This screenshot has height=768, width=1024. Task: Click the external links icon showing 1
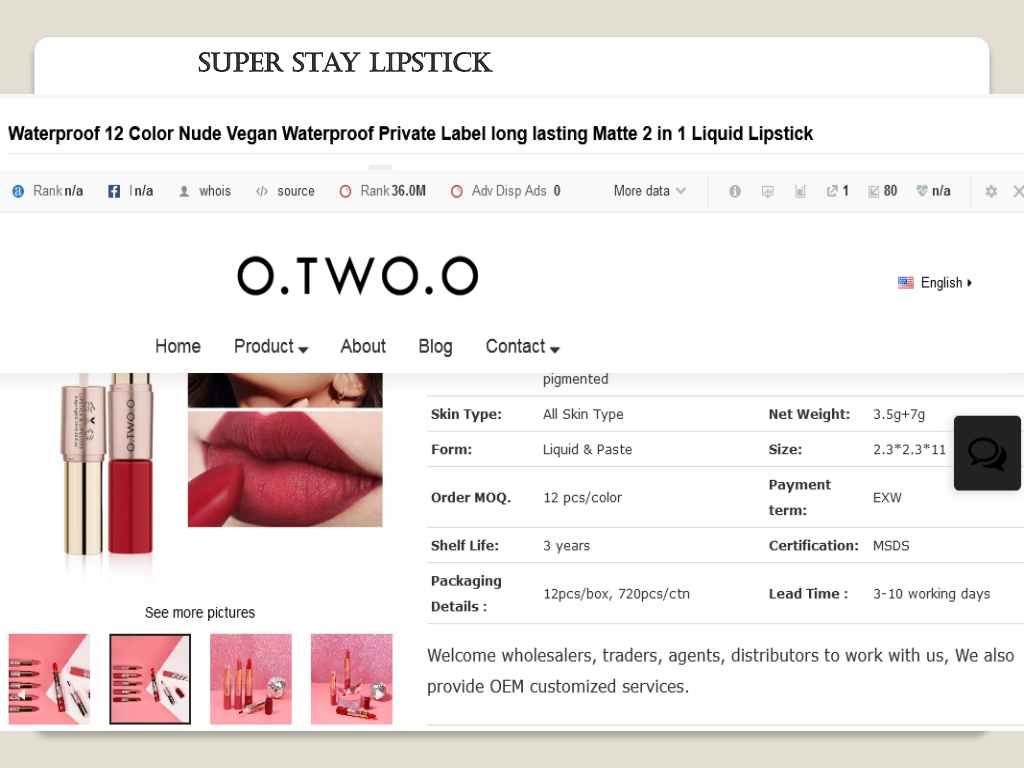[832, 191]
